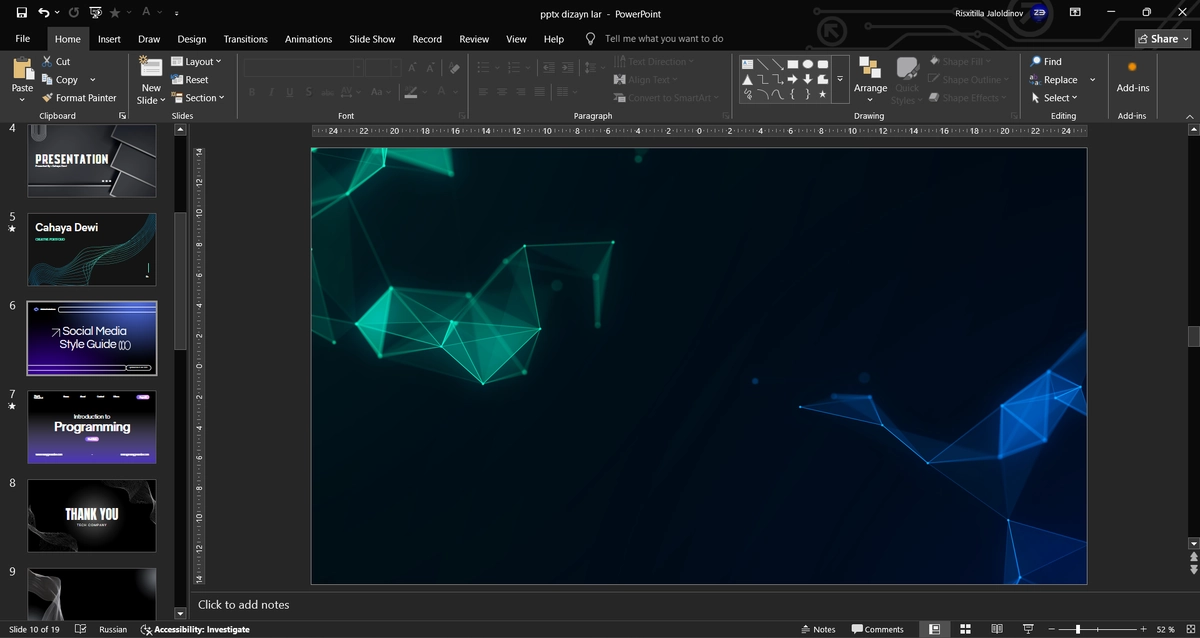Click the Arrange icon

click(870, 68)
